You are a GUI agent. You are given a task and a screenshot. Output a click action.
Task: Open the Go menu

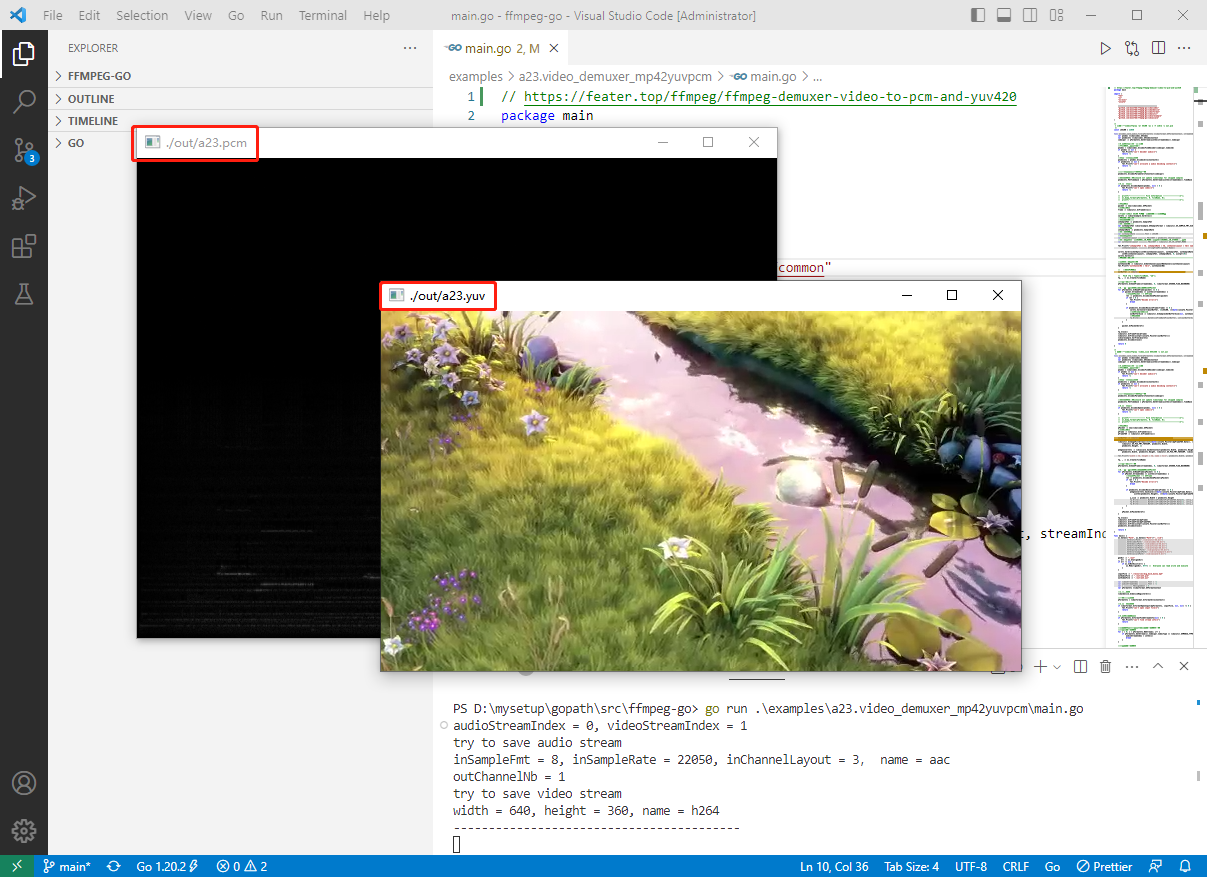(x=236, y=15)
